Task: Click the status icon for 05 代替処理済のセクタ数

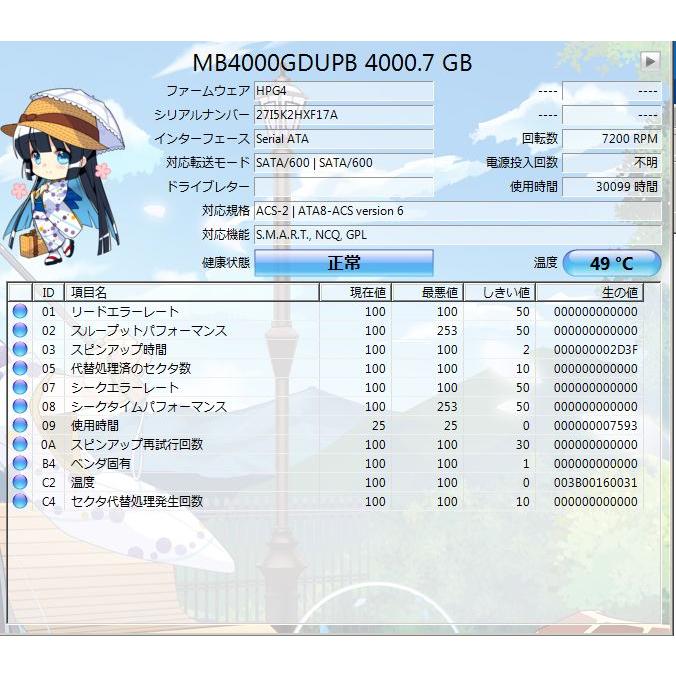Action: [x=20, y=368]
